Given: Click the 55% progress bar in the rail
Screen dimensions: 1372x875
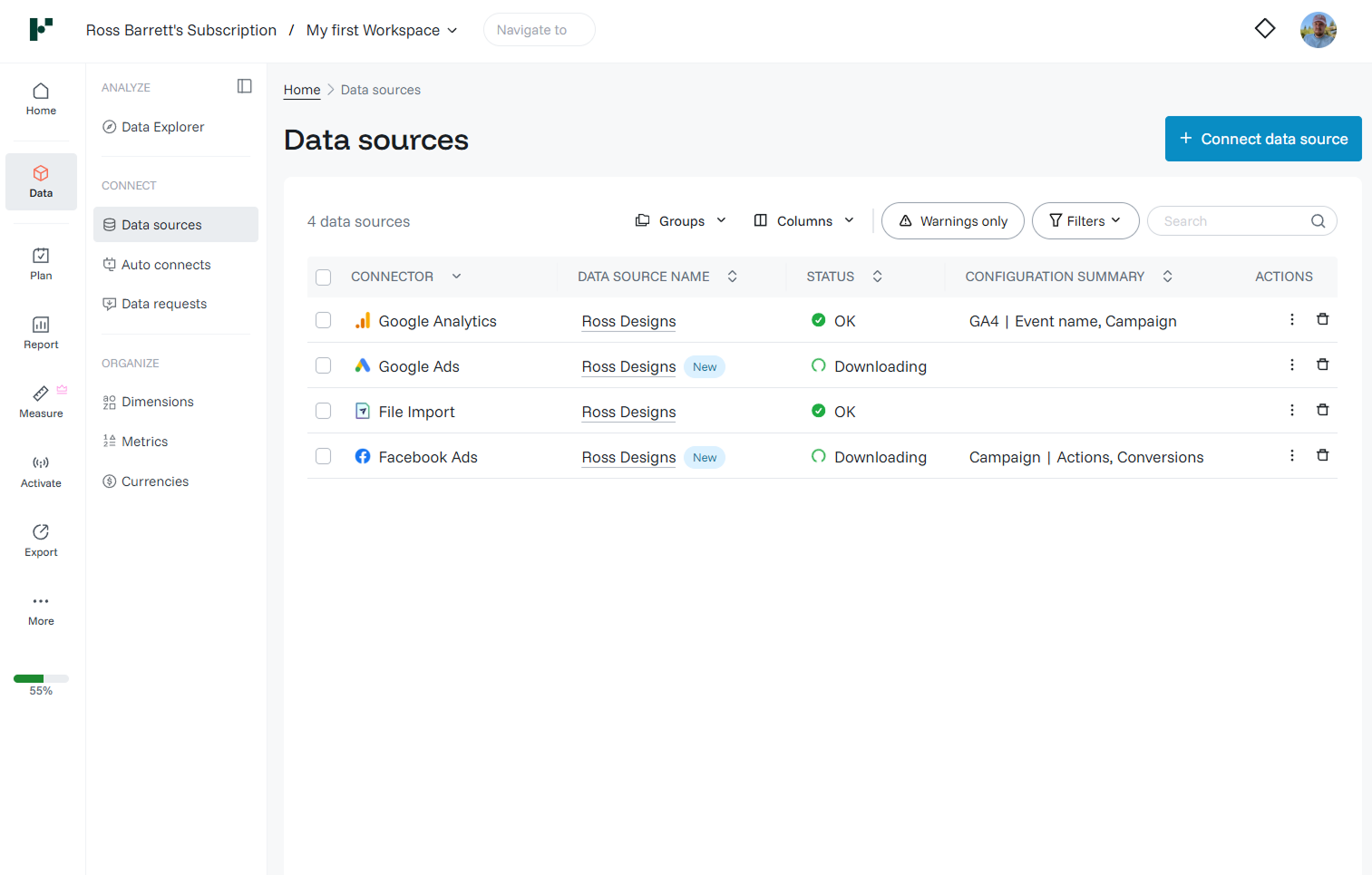Looking at the screenshot, I should pos(41,678).
